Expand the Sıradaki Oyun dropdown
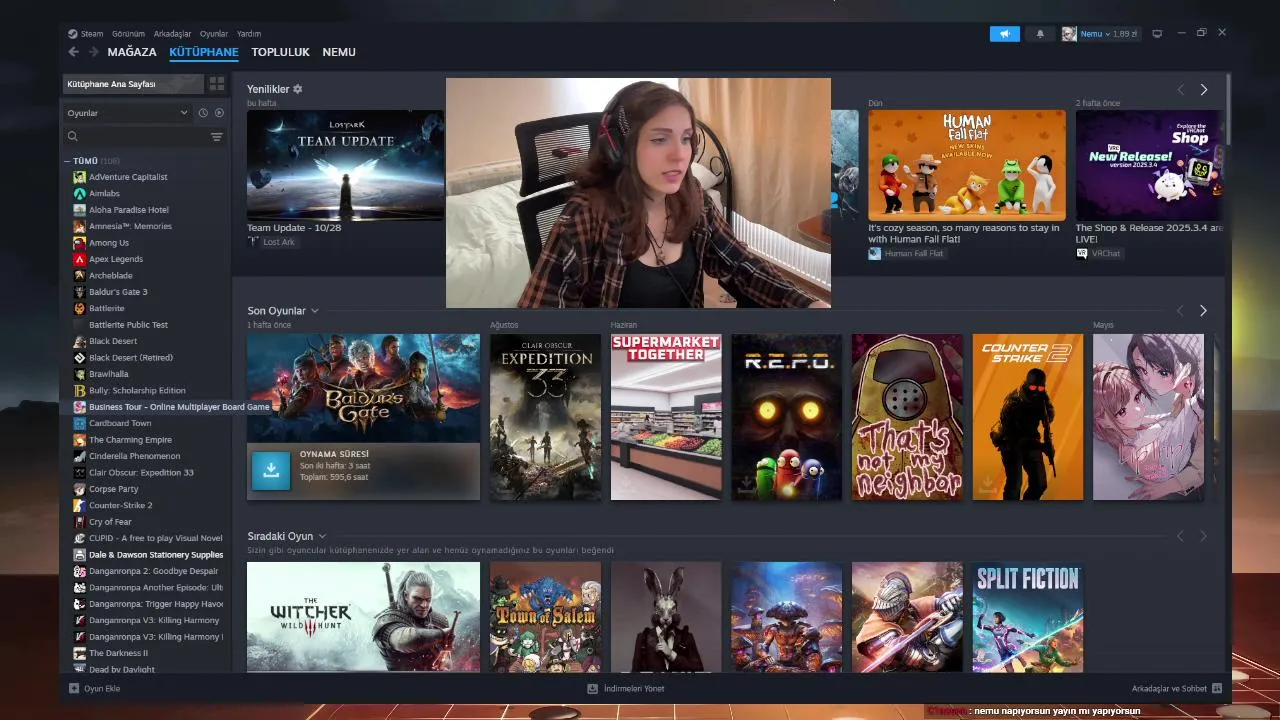Viewport: 1280px width, 720px height. (x=322, y=536)
